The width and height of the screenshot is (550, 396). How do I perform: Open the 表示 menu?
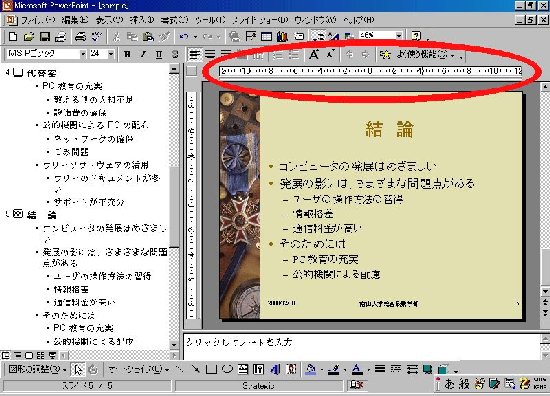(x=109, y=20)
